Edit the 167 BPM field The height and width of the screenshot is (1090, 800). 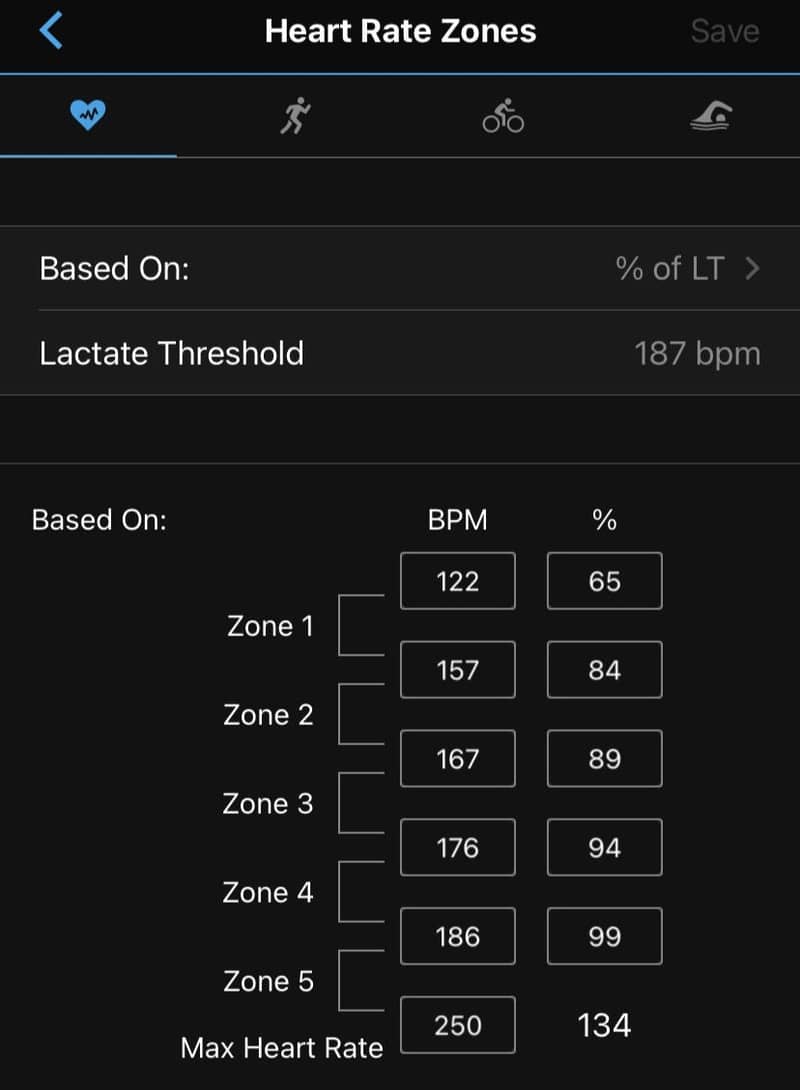pos(458,758)
